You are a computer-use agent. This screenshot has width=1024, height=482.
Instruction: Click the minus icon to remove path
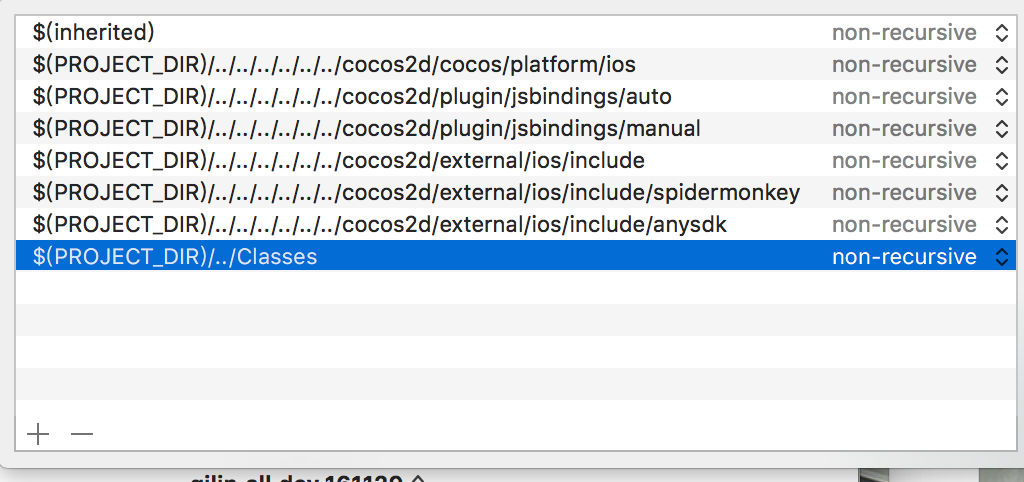point(82,434)
